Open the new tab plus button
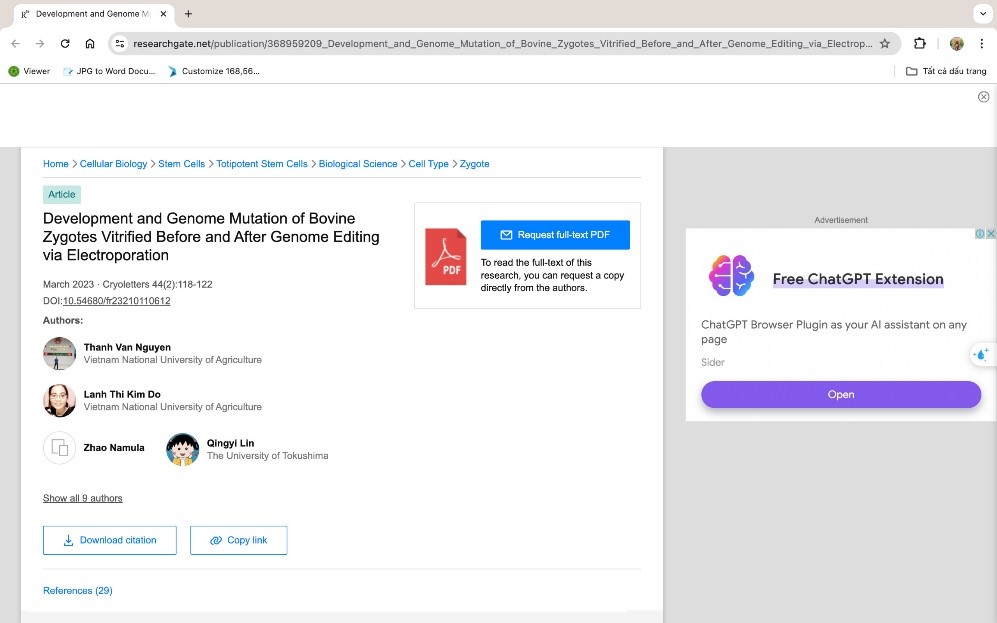Viewport: 997px width, 623px height. (x=188, y=14)
